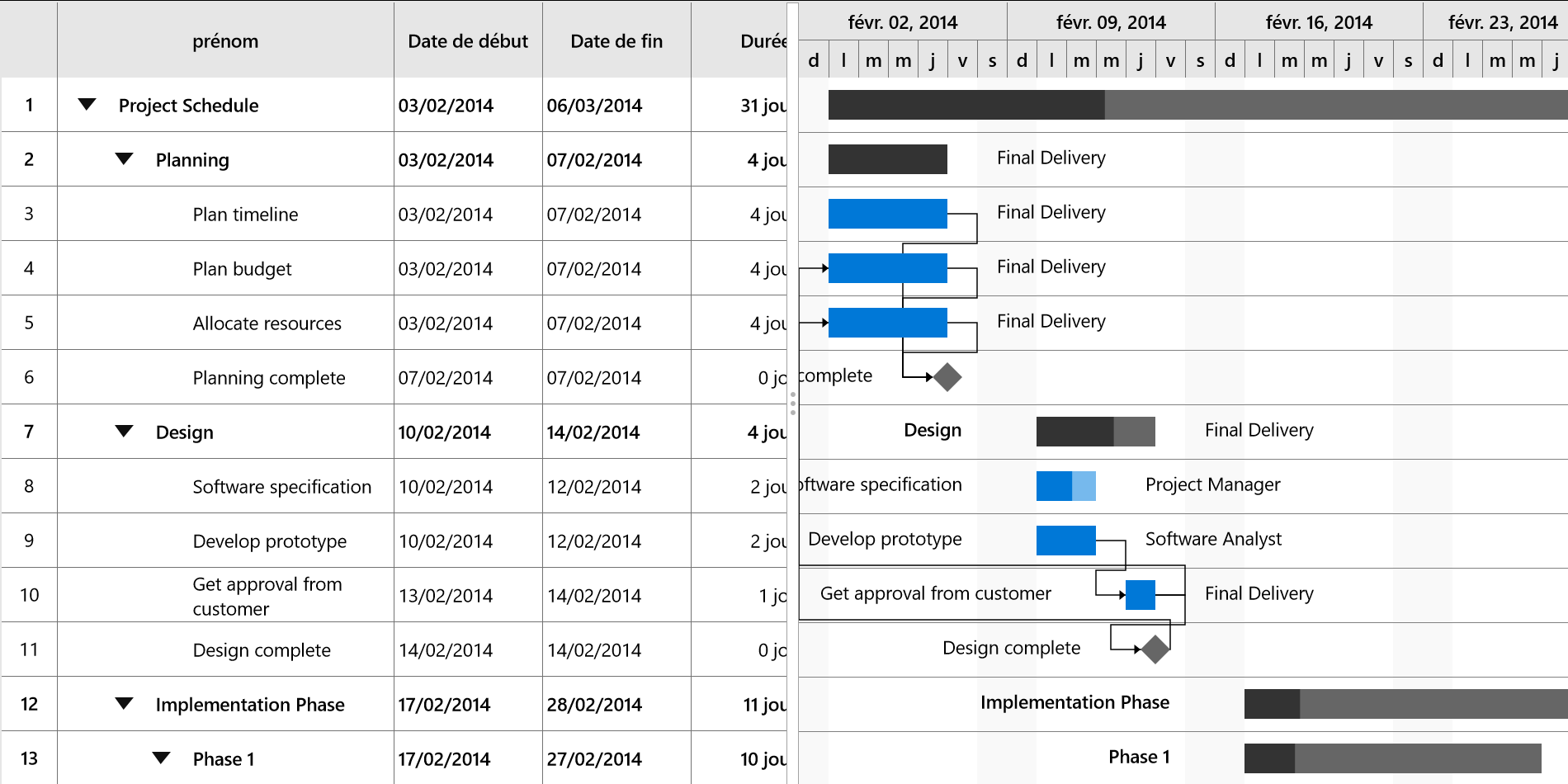
Task: Select the Allocate resources taskbar
Action: (x=888, y=323)
